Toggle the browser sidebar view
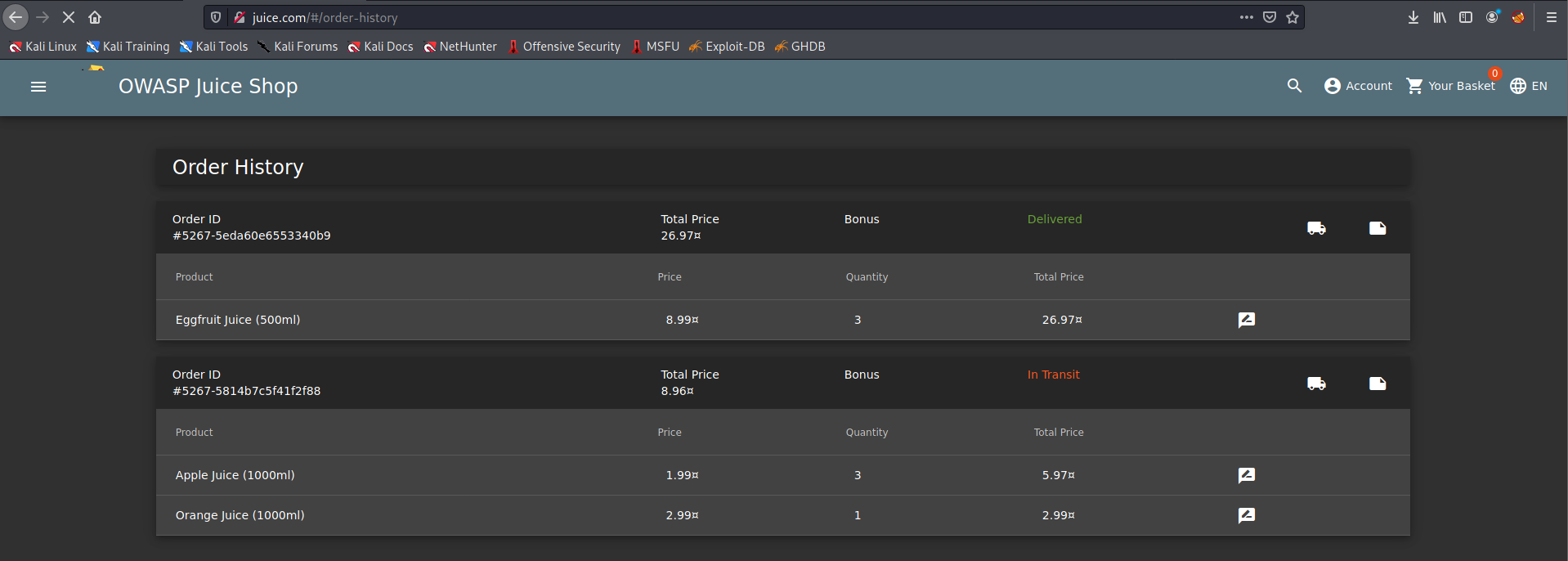 [1466, 17]
